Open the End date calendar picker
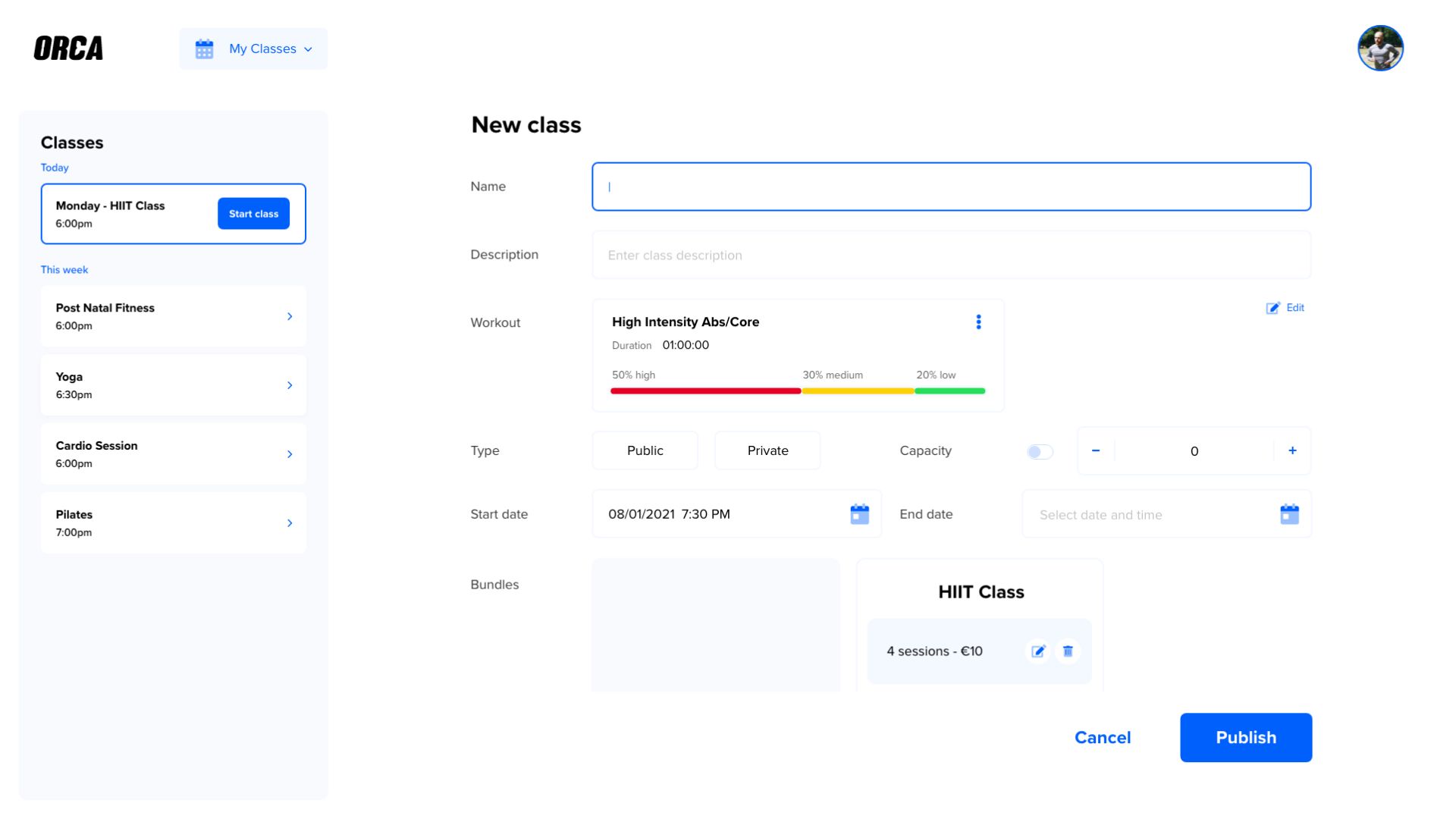Screen dimensions: 1456x819 (1289, 514)
